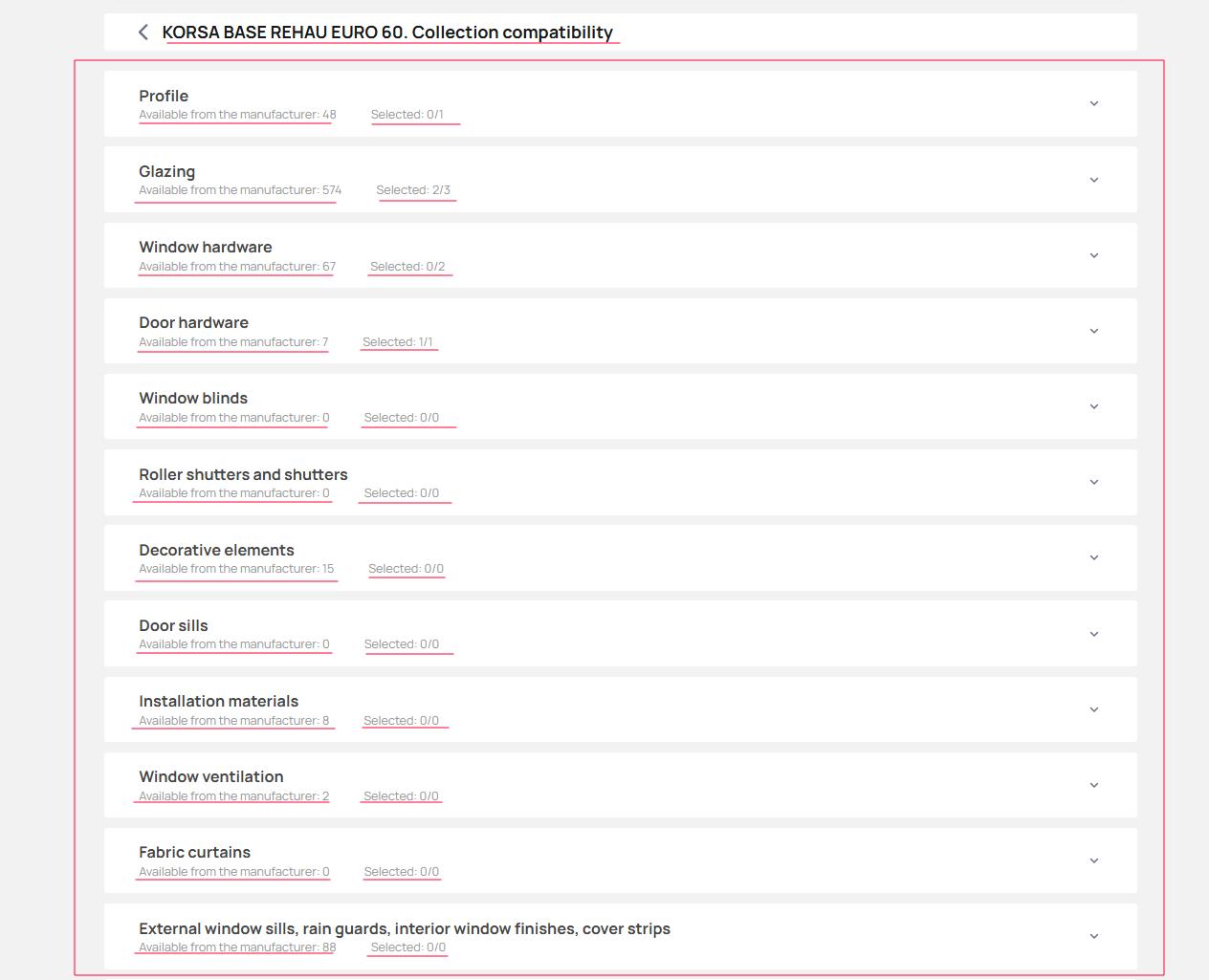Click the Window hardware heading
This screenshot has height=980, width=1209.
click(205, 247)
